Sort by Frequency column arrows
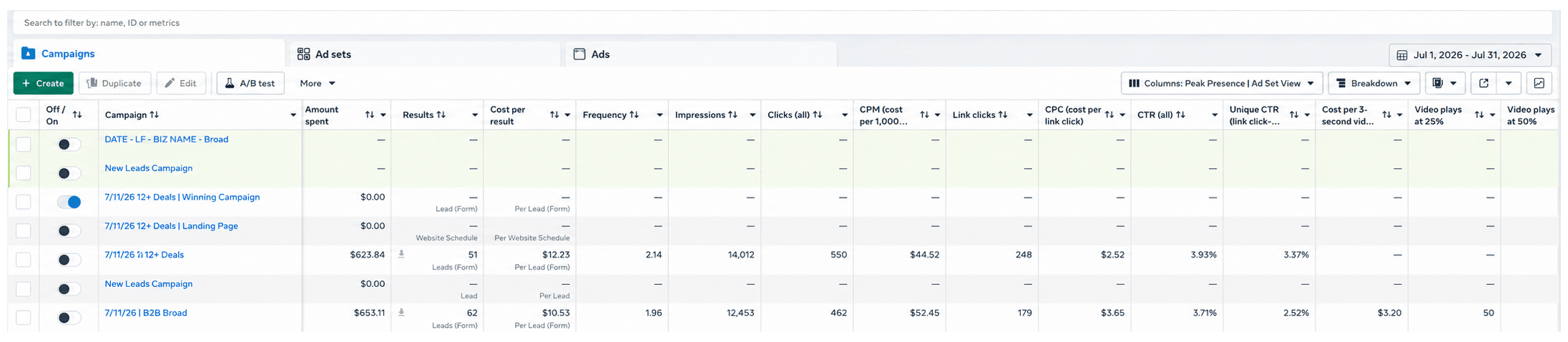The width and height of the screenshot is (1568, 342). point(634,115)
